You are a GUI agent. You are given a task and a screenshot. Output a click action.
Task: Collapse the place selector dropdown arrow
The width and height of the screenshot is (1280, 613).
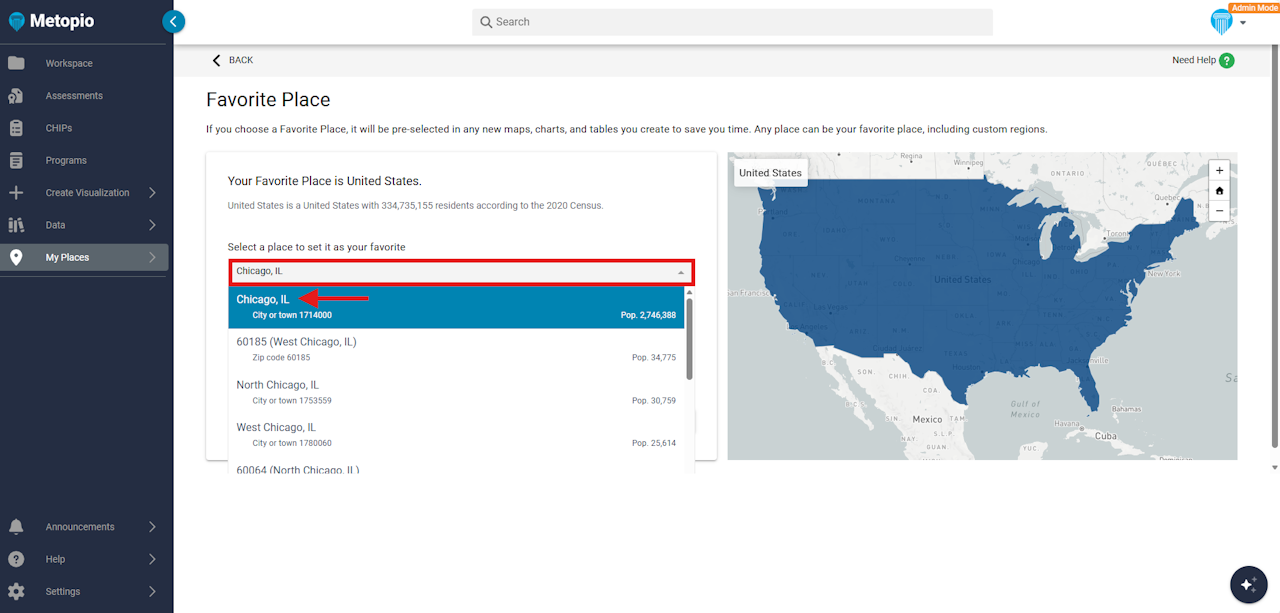click(x=681, y=272)
